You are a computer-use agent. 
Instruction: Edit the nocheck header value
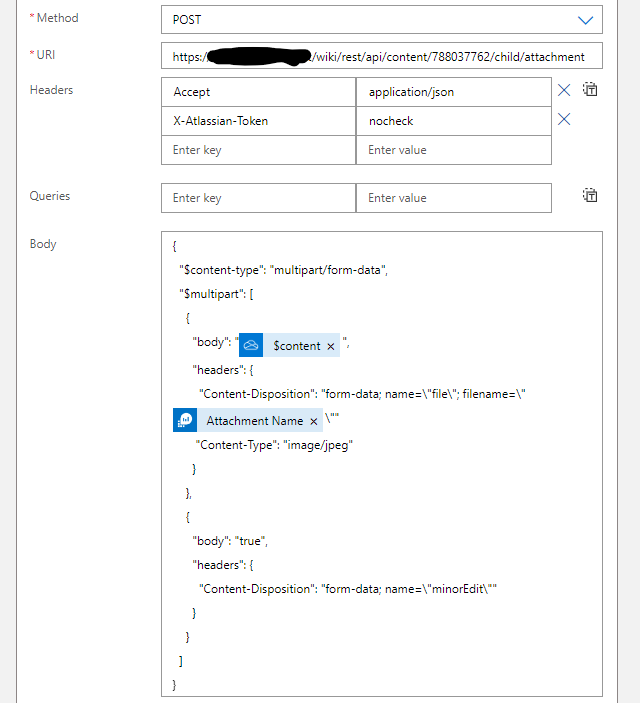point(454,121)
